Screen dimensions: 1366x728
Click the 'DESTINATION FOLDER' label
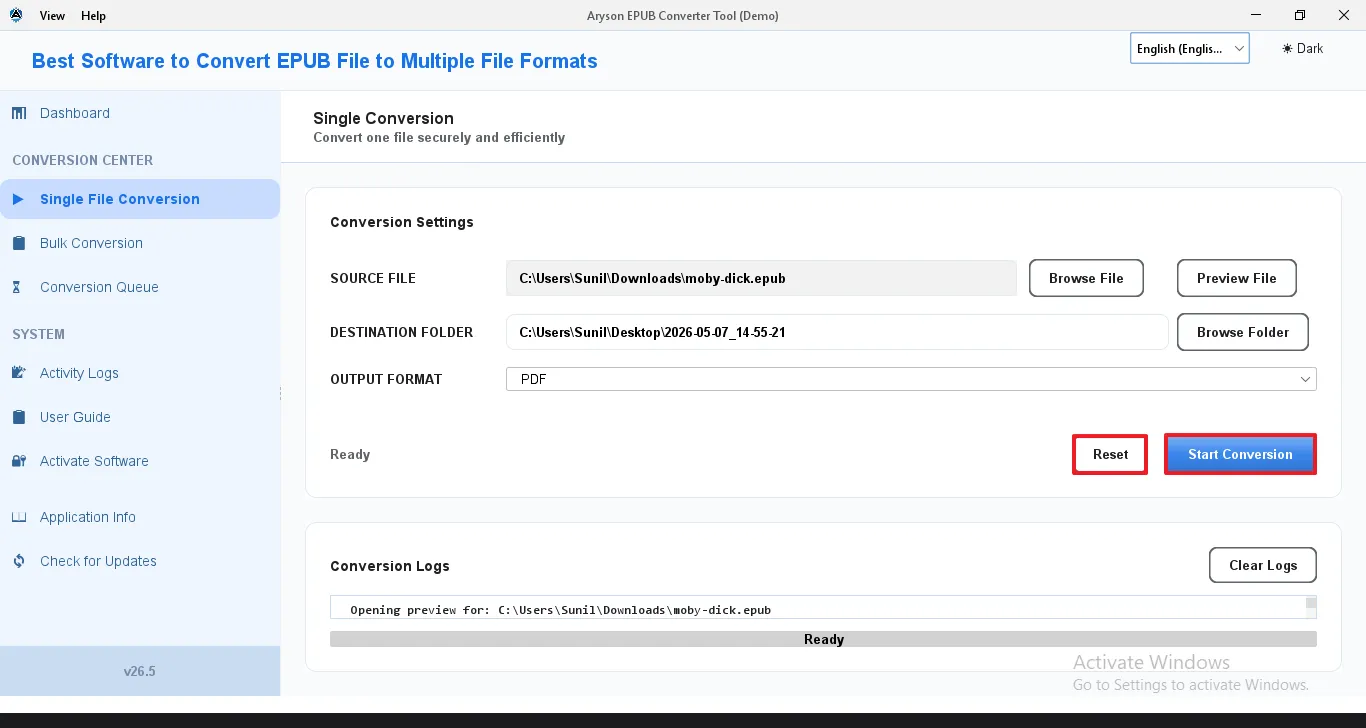(402, 332)
